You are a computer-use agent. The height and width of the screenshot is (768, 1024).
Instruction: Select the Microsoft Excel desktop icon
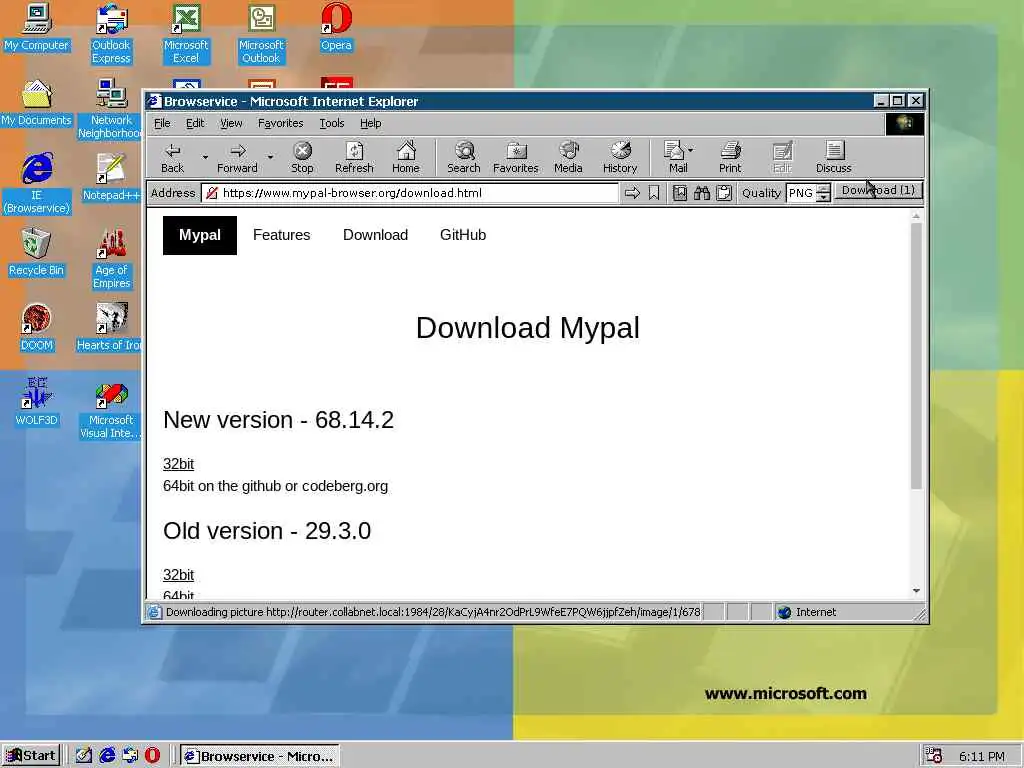tap(186, 33)
